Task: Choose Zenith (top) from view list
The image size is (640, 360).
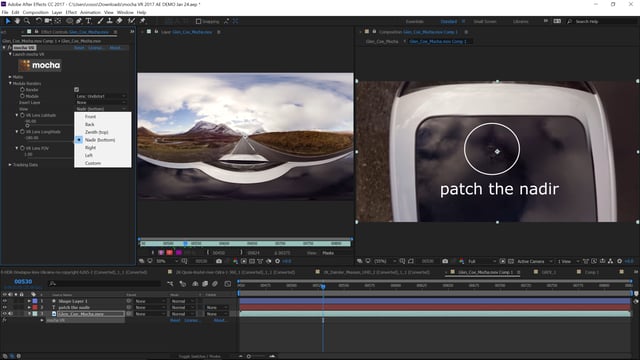Action: [x=96, y=132]
